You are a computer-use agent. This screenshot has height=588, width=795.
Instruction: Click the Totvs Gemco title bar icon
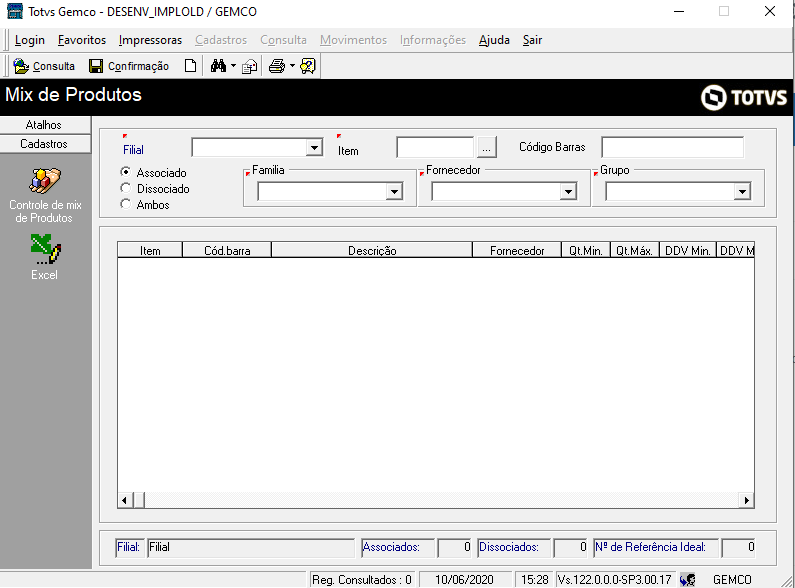tap(15, 11)
